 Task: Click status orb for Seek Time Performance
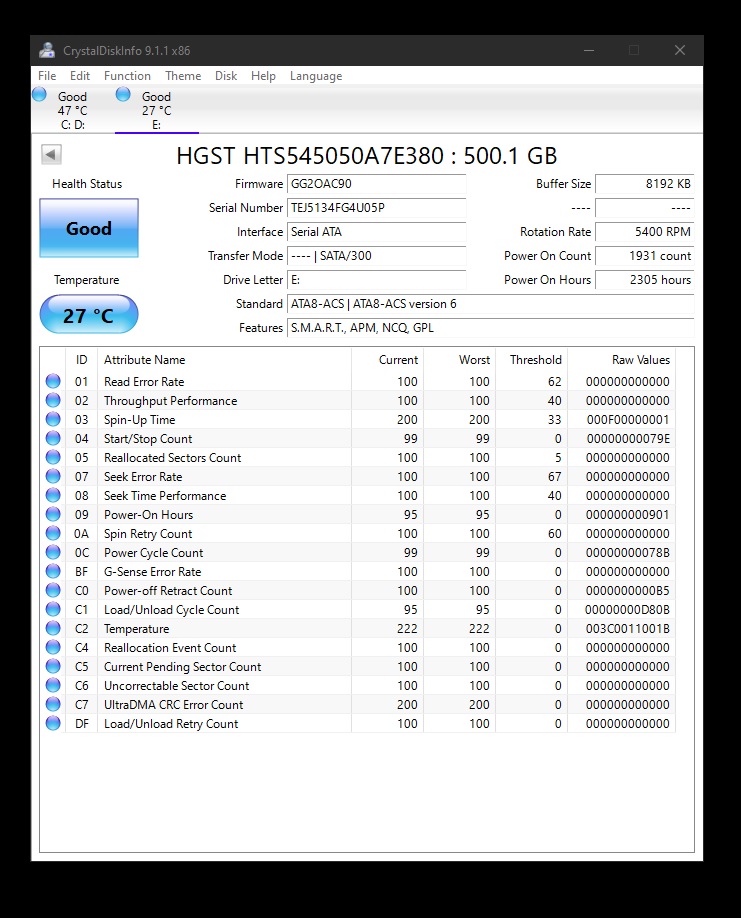[x=53, y=495]
